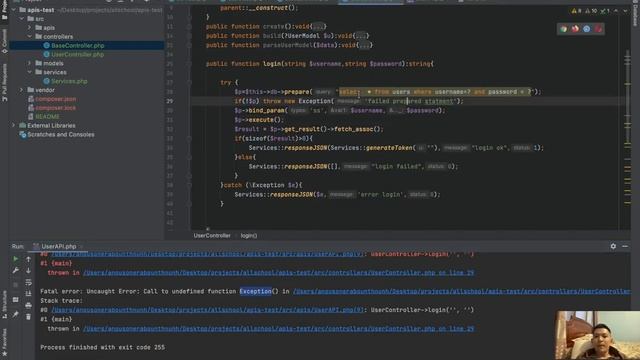Print the console output
Screen dimensions: 640x360
(28, 305)
